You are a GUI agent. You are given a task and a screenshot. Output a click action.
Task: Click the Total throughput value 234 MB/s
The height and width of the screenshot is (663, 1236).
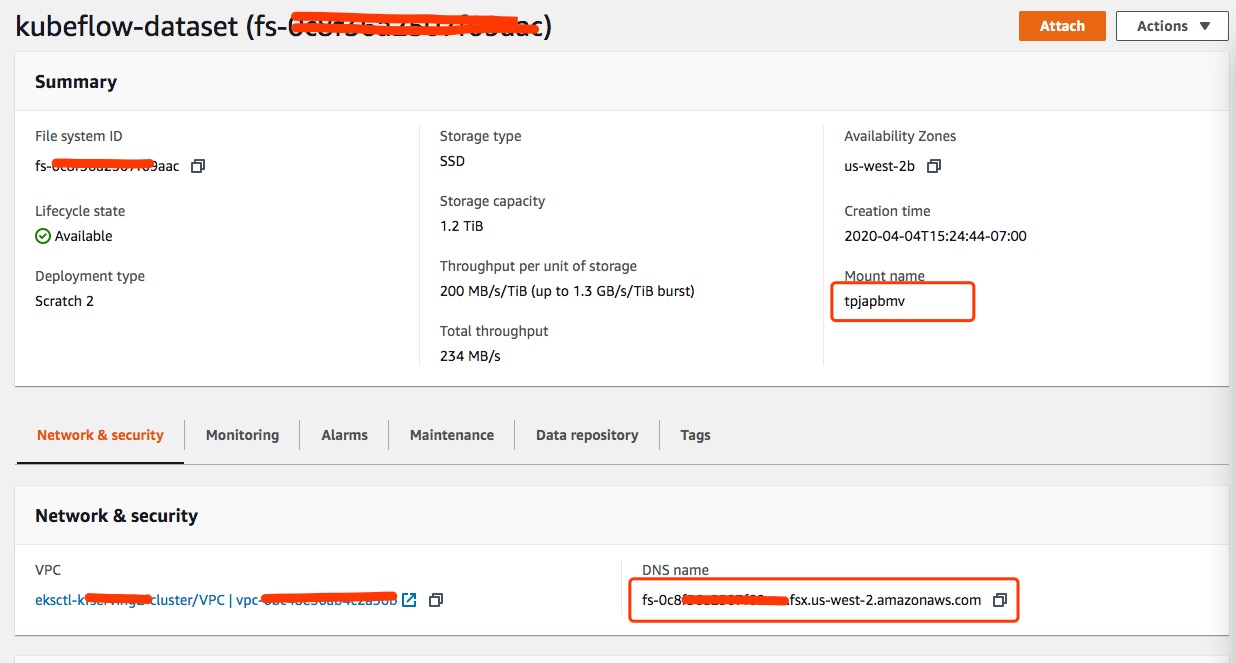(470, 356)
